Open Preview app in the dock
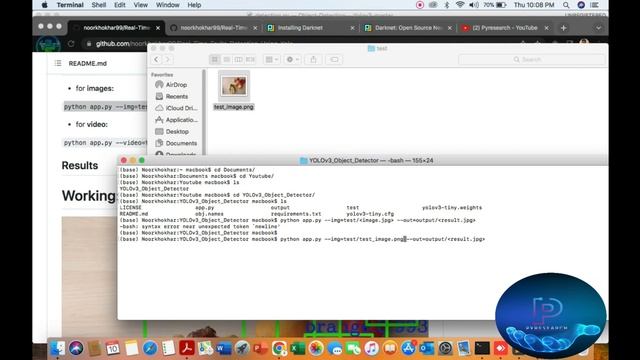Screen dimensions: 640x360 [464, 348]
